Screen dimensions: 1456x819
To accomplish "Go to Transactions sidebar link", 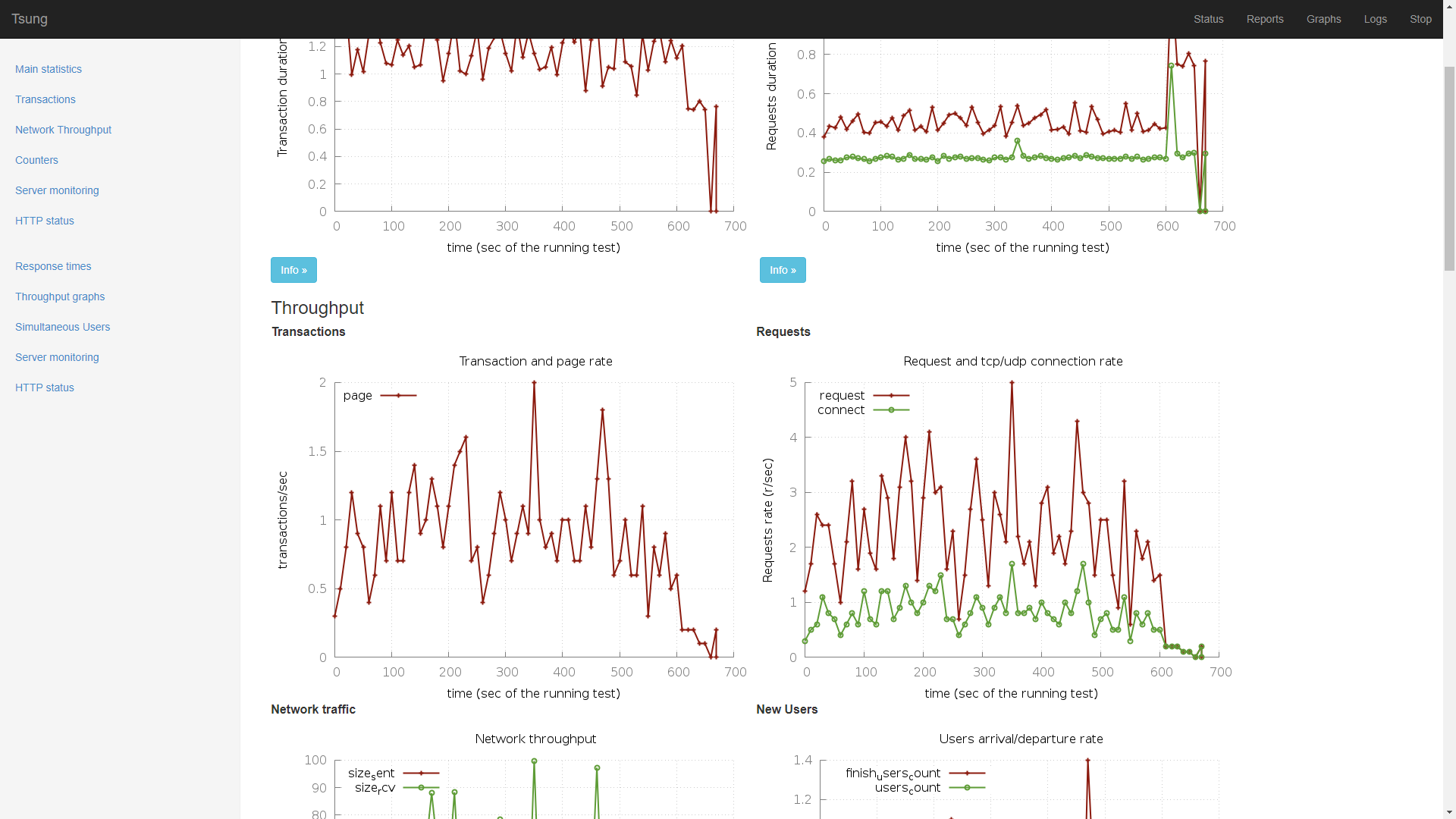I will (45, 99).
